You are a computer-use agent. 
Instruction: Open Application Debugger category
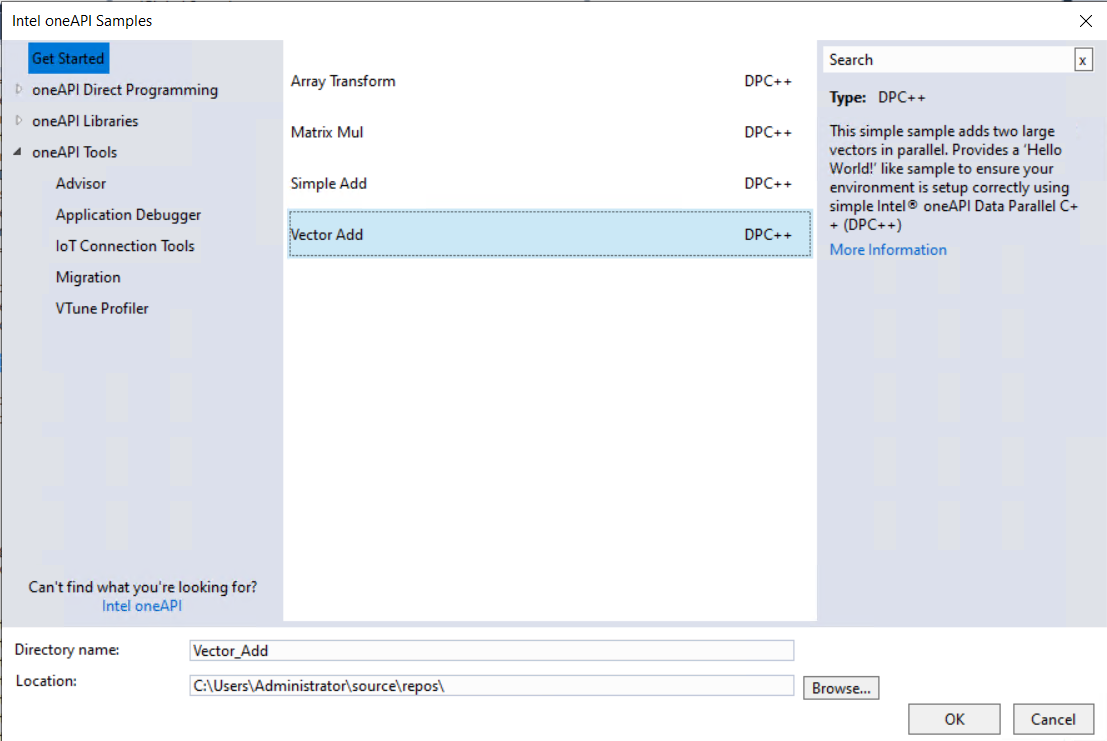[x=128, y=215]
